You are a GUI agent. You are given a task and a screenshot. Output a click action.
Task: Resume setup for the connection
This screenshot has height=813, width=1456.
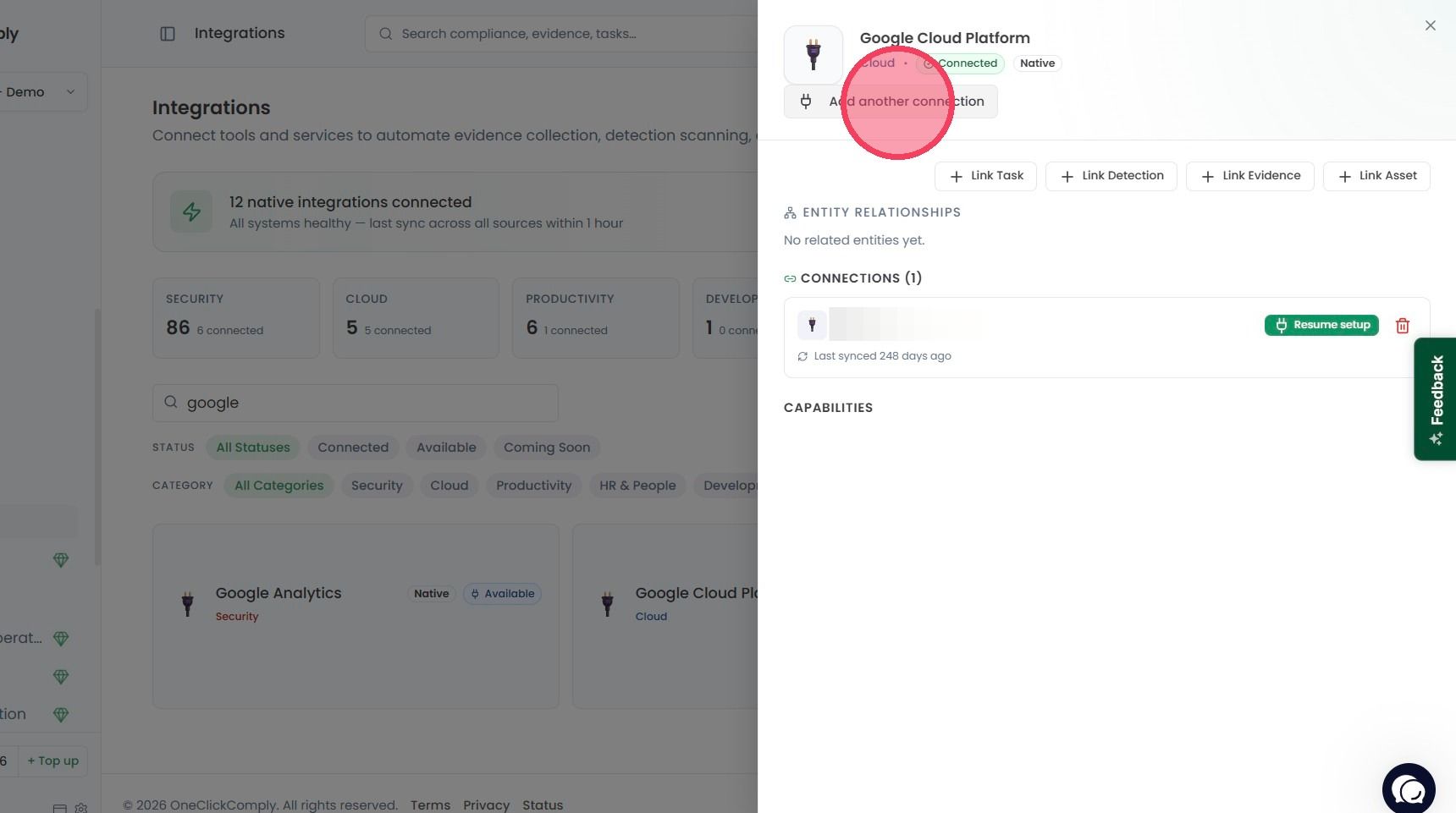tap(1321, 325)
